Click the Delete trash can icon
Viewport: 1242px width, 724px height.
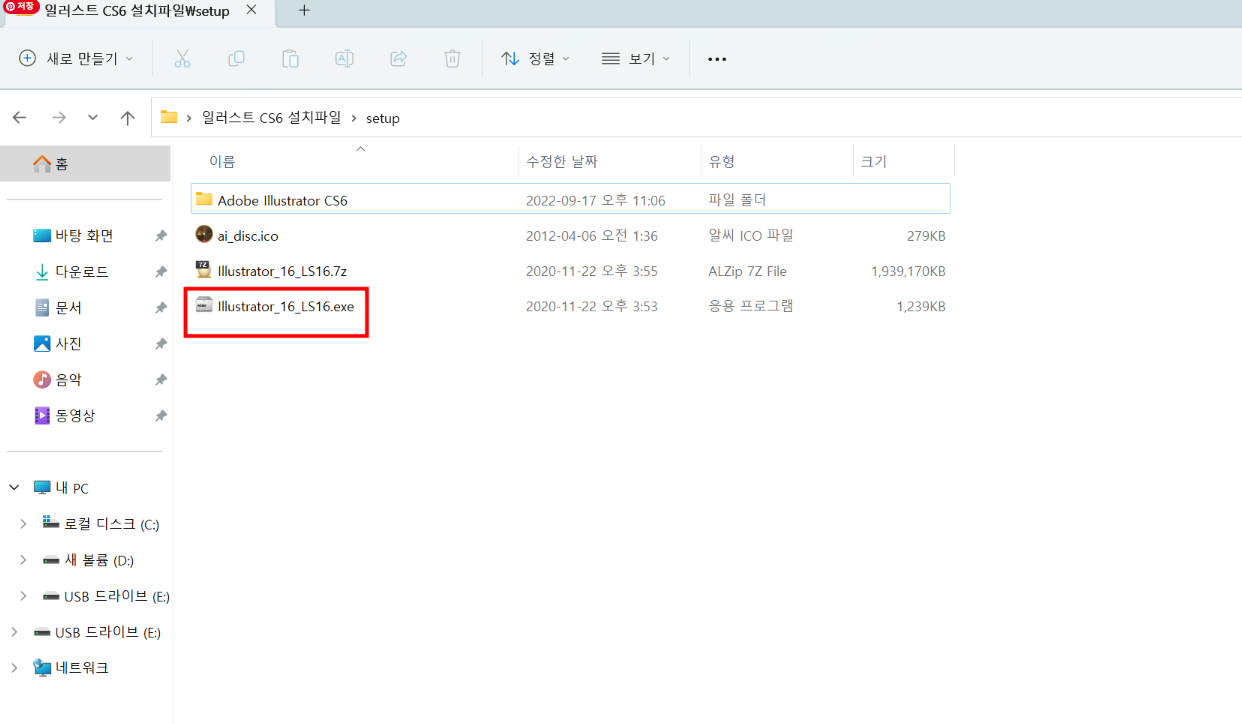click(x=452, y=59)
